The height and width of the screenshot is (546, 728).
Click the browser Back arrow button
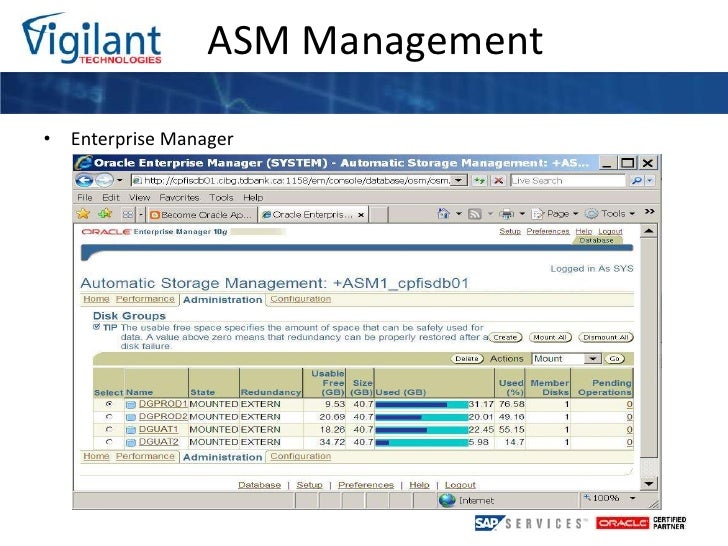click(x=84, y=180)
